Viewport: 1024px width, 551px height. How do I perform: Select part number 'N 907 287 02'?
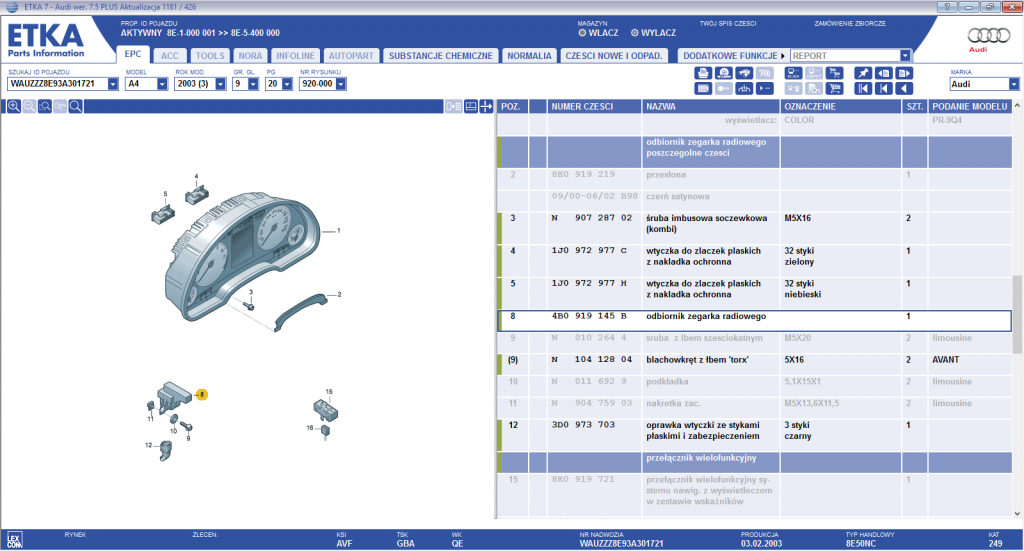pyautogui.click(x=592, y=218)
